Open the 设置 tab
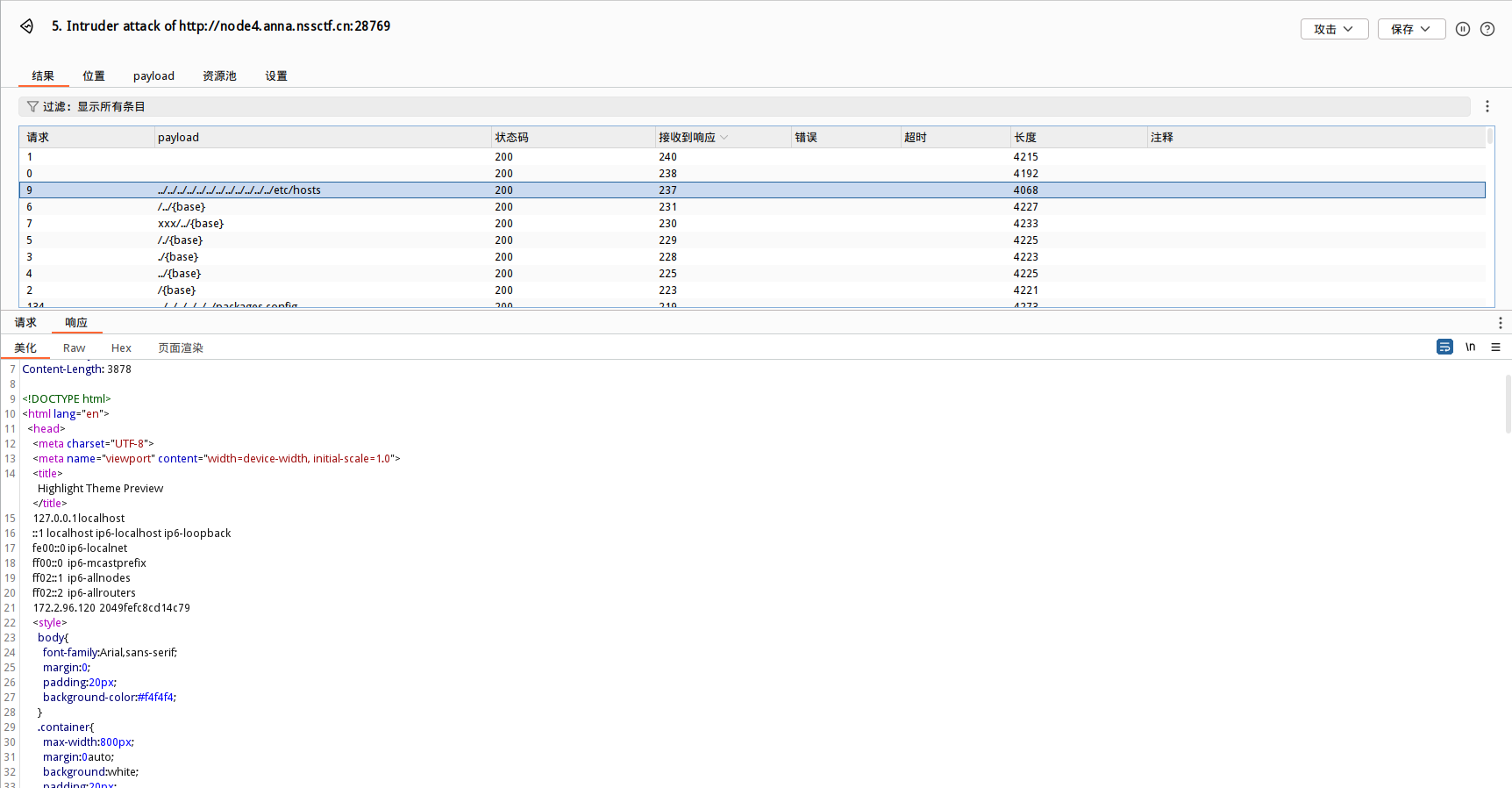This screenshot has height=788, width=1512. (276, 76)
